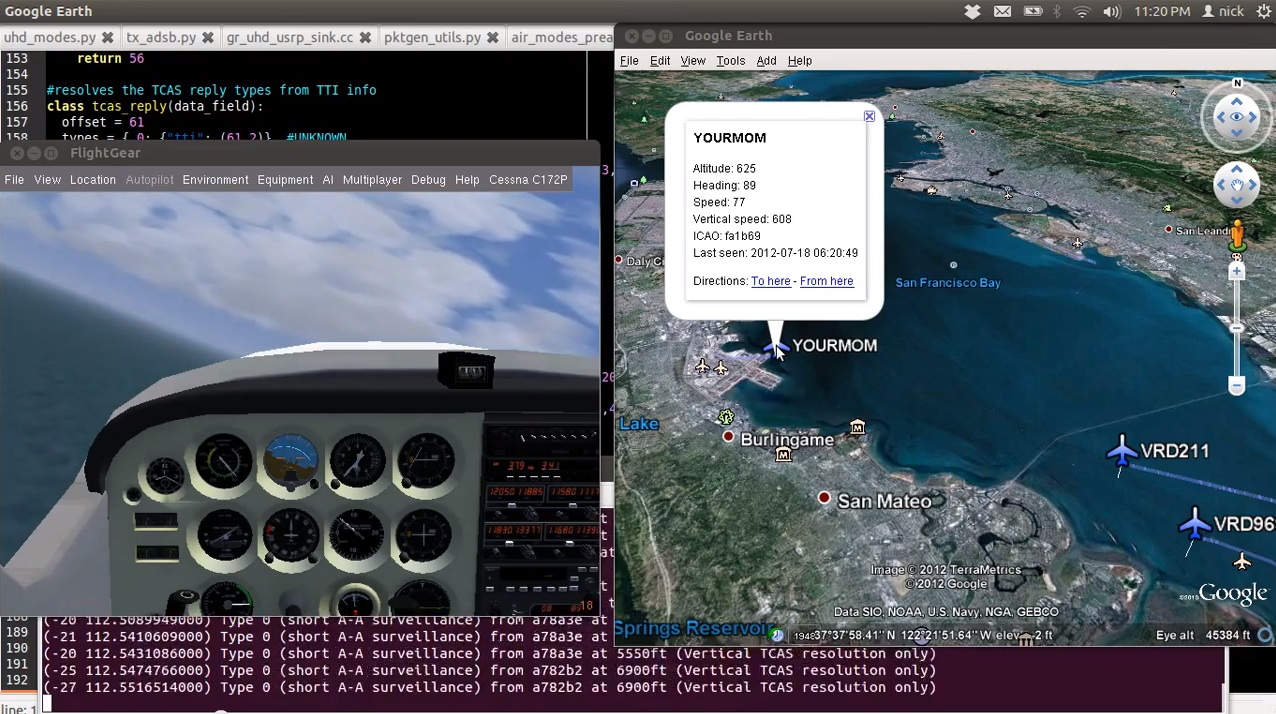The width and height of the screenshot is (1276, 714).
Task: Open Google Earth Help menu
Action: click(x=799, y=61)
